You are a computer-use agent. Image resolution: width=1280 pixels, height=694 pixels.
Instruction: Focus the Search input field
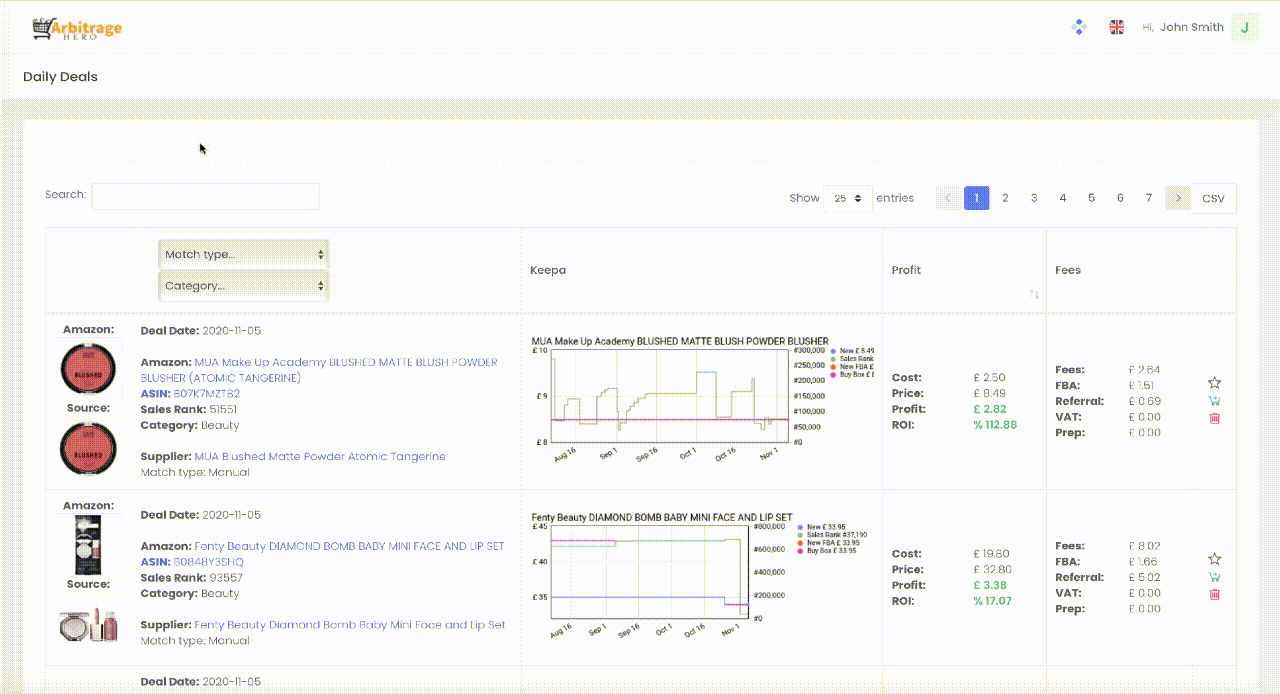pyautogui.click(x=205, y=196)
